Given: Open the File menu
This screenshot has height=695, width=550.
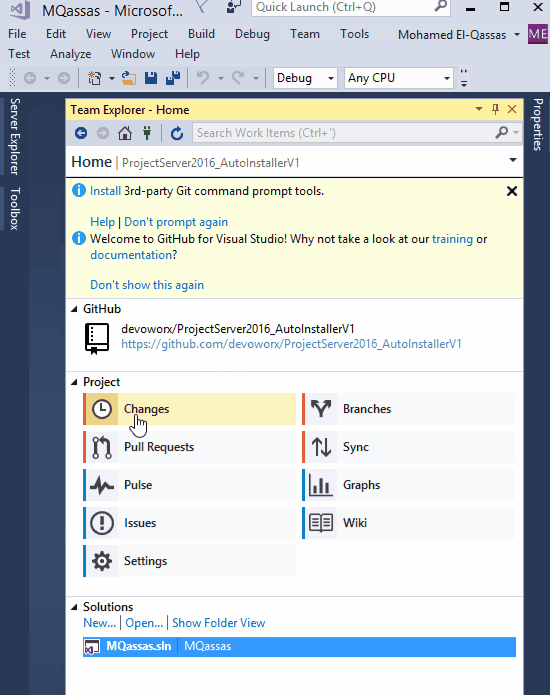Looking at the screenshot, I should (x=17, y=34).
